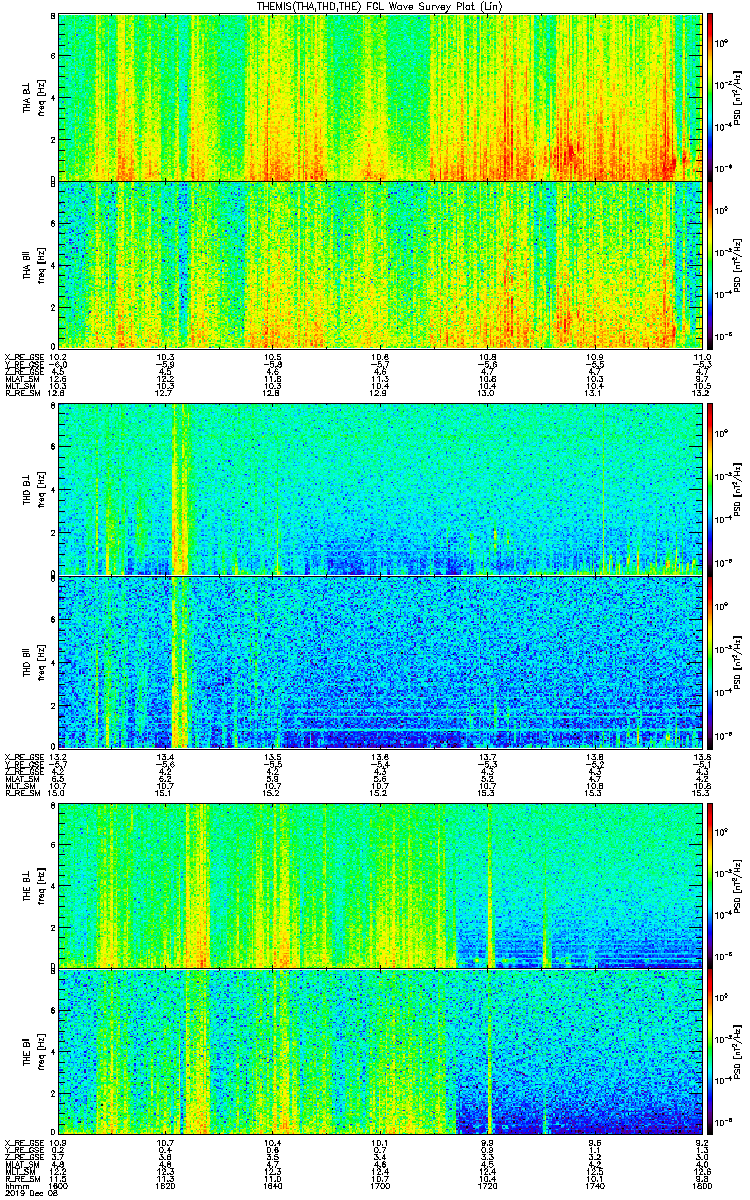This screenshot has height=1200, width=750.
Task: Click the PSD color bar beside THE B-perpendicular panel
Action: [711, 885]
